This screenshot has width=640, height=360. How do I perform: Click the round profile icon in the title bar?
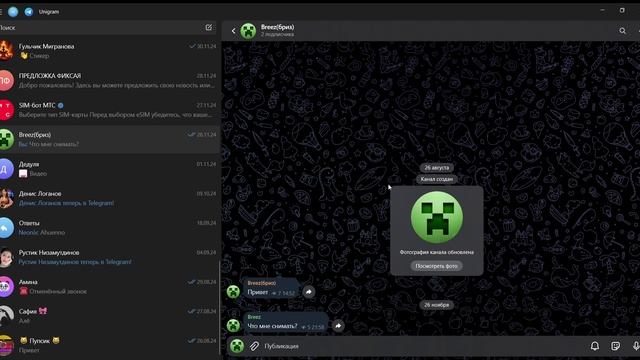13,12
